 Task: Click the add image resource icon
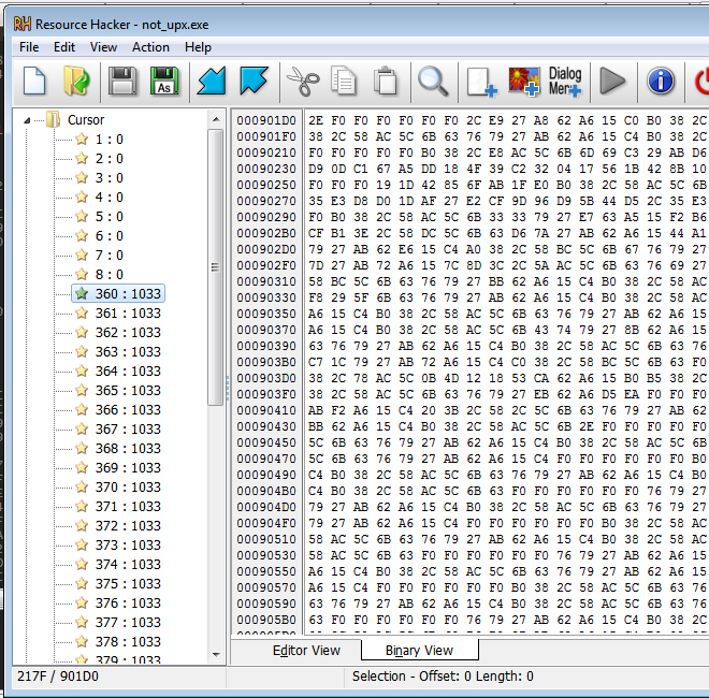click(x=524, y=81)
